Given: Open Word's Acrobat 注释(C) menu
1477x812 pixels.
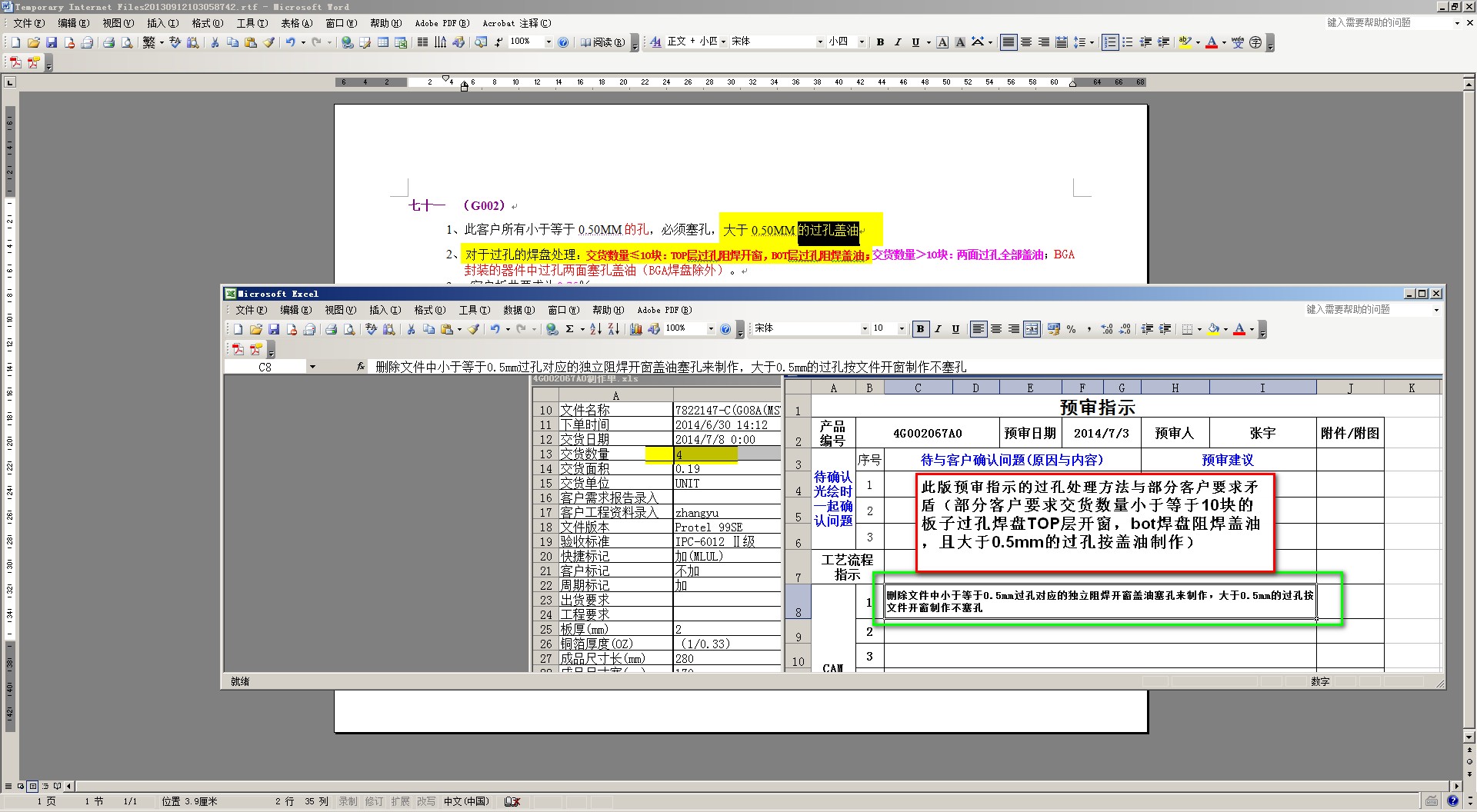Looking at the screenshot, I should tap(517, 23).
